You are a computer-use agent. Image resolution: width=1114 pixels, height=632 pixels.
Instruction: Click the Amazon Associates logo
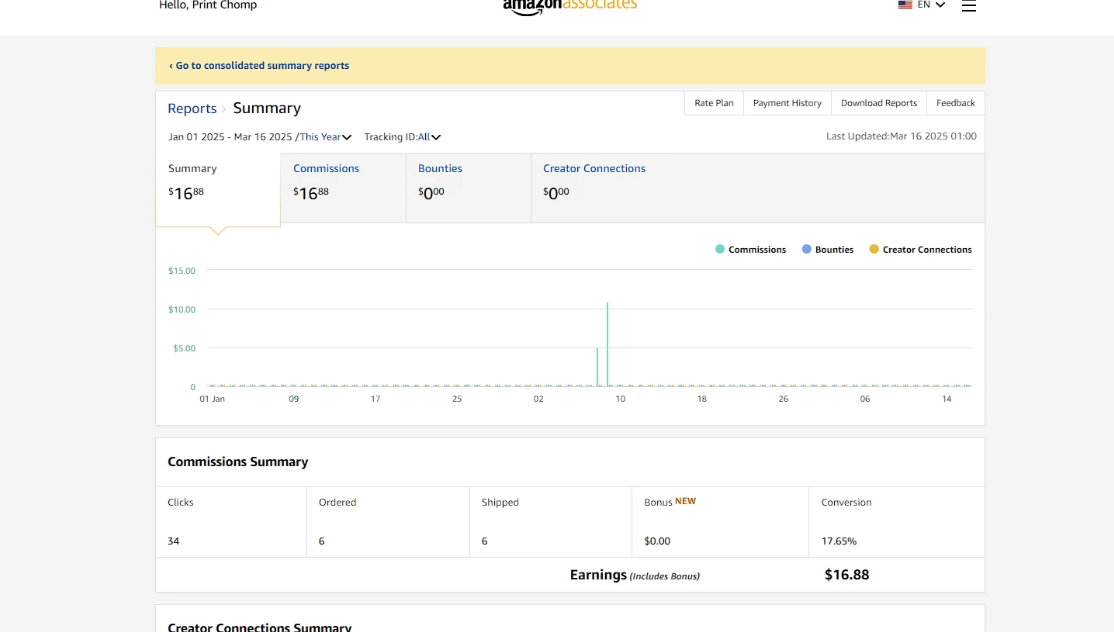coord(570,6)
